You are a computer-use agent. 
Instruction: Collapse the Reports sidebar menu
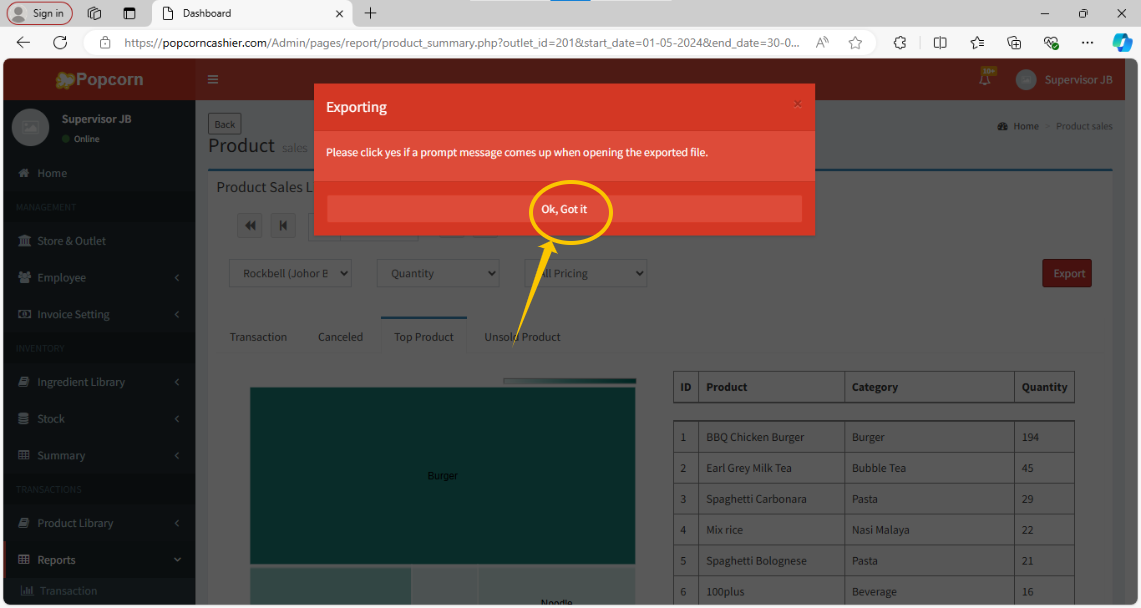[99, 560]
